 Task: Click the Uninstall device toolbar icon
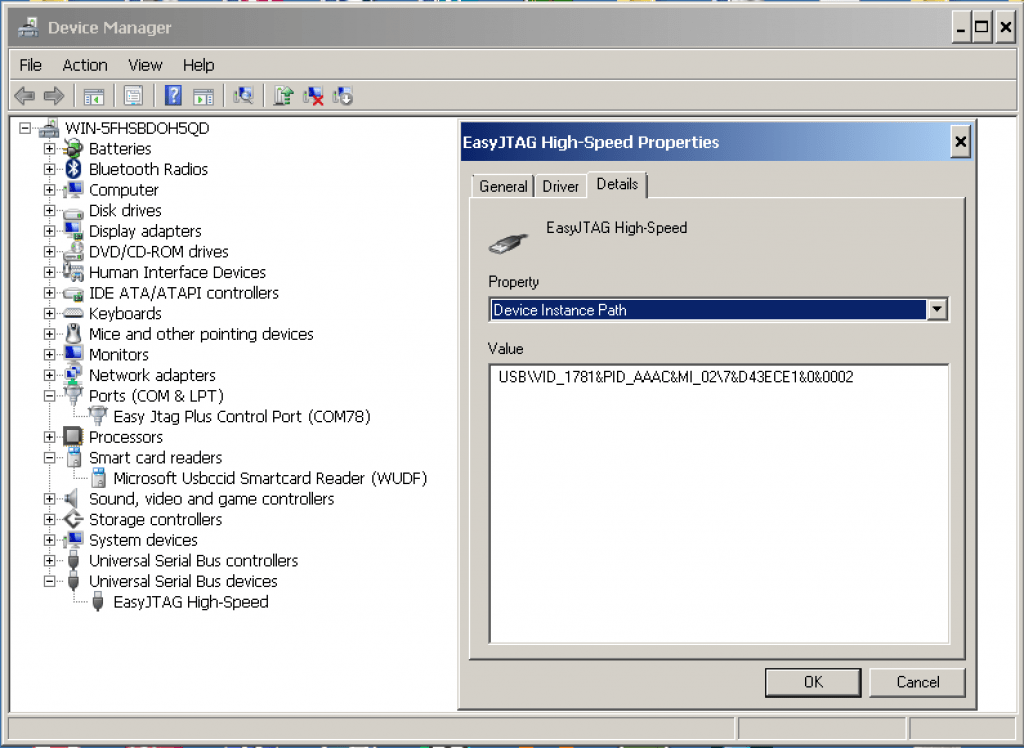[x=312, y=95]
